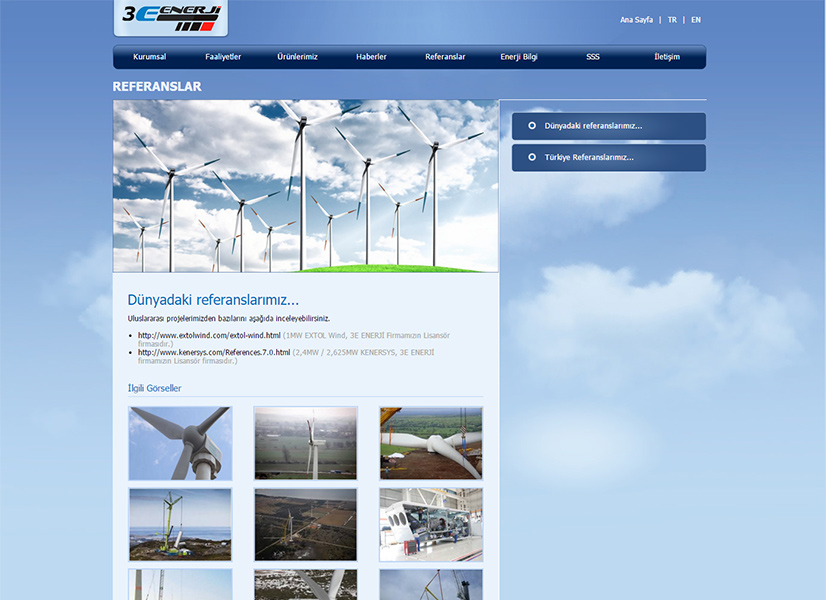Go to Ürünlerimiz in navigation bar
Viewport: 826px width, 600px height.
(297, 57)
